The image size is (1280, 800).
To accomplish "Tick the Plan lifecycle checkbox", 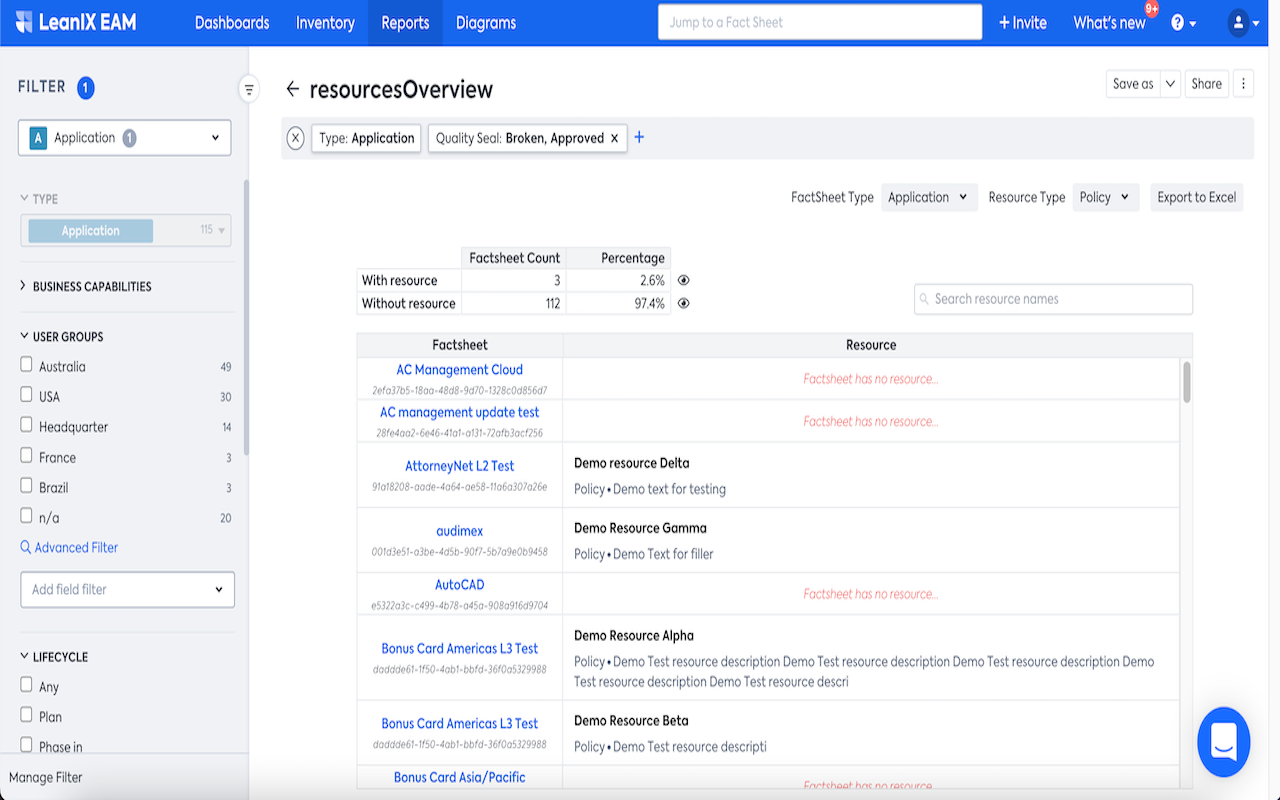I will pos(27,715).
